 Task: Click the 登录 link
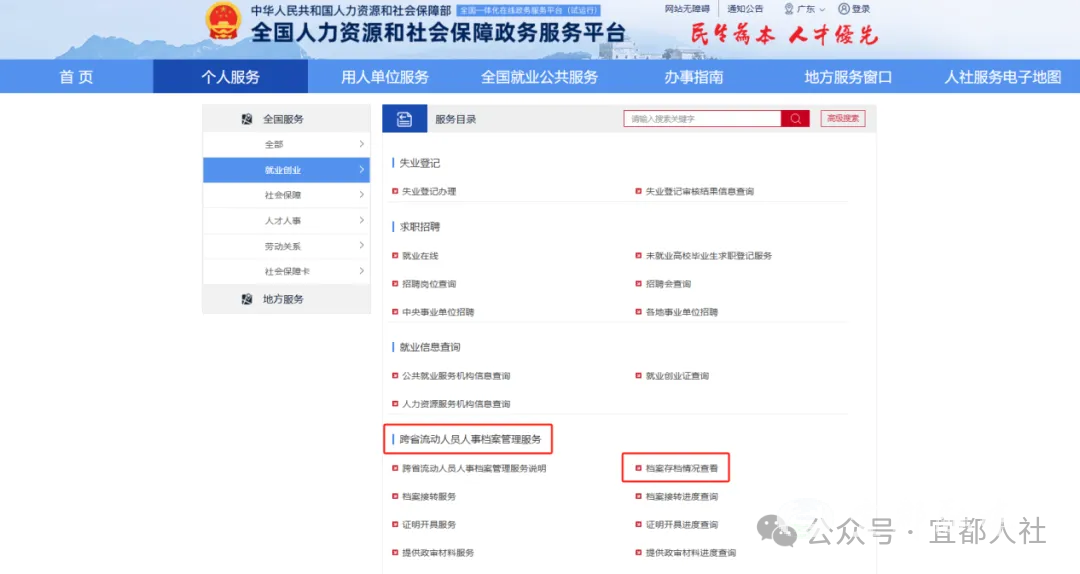pyautogui.click(x=861, y=9)
